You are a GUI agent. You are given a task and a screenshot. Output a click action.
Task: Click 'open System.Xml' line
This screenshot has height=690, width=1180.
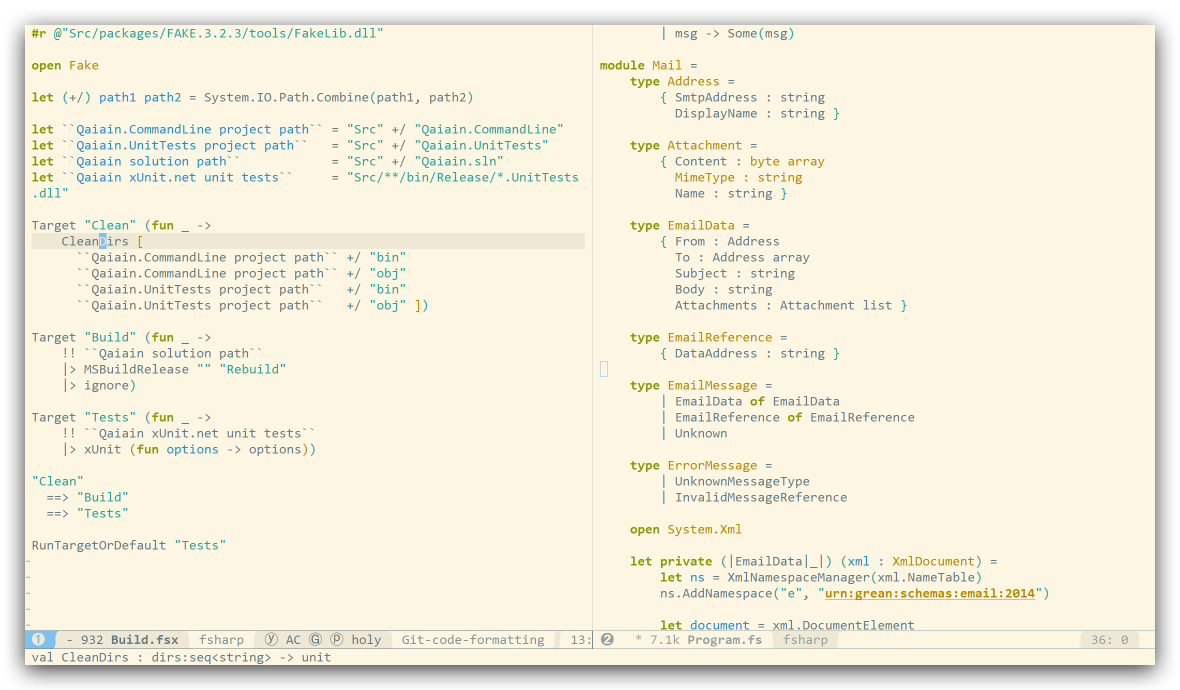(x=686, y=529)
